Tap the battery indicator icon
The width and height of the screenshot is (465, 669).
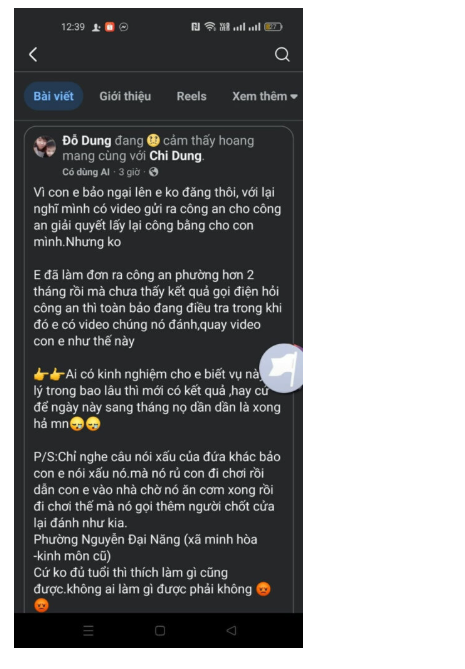(x=273, y=27)
